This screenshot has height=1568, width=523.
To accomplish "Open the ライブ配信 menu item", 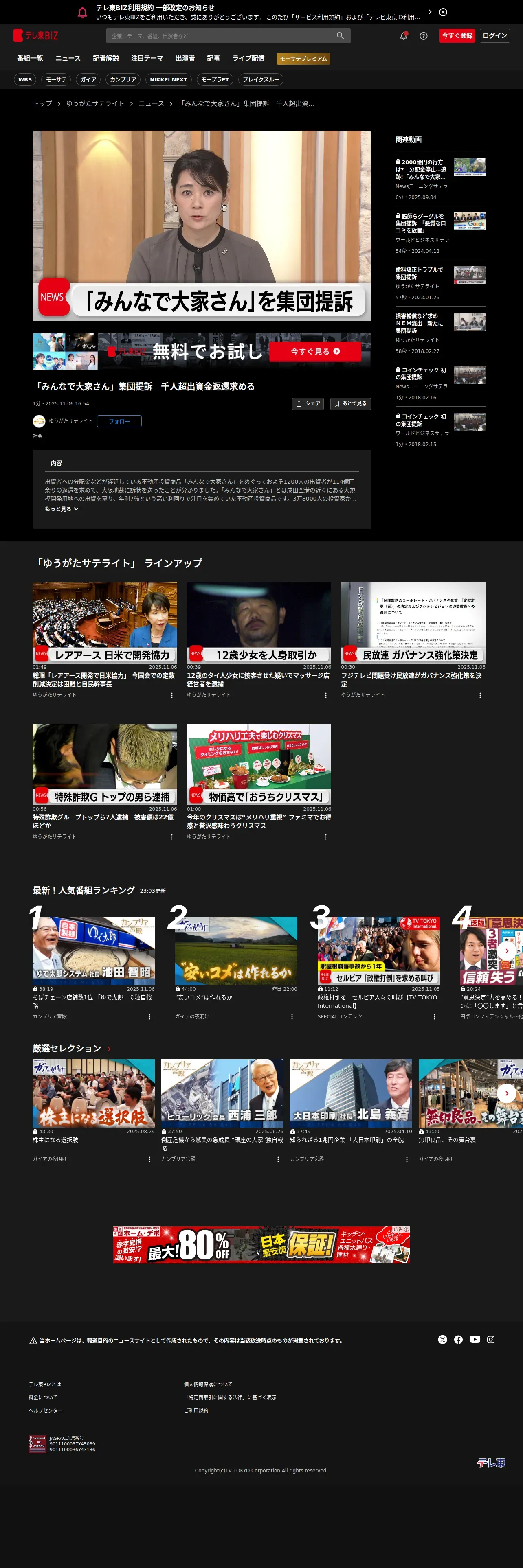I will 248,59.
